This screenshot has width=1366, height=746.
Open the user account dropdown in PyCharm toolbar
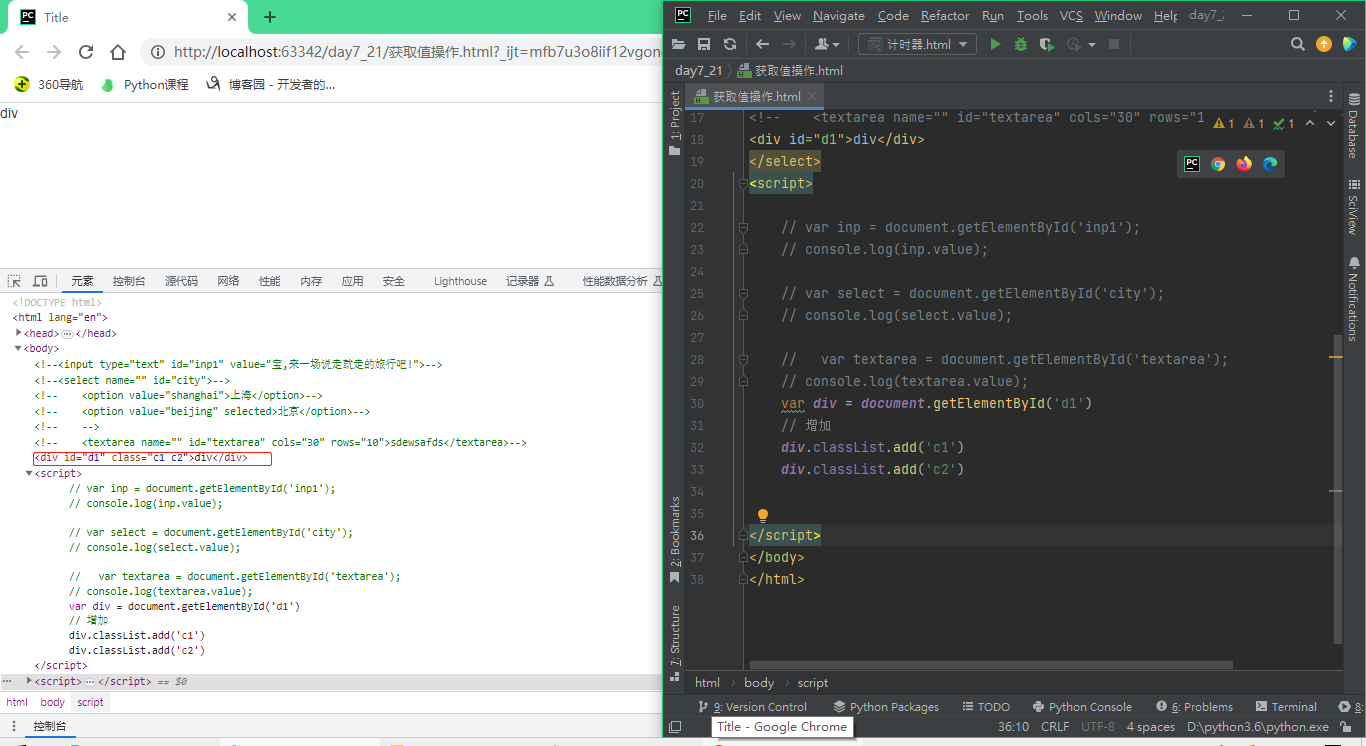pos(827,44)
